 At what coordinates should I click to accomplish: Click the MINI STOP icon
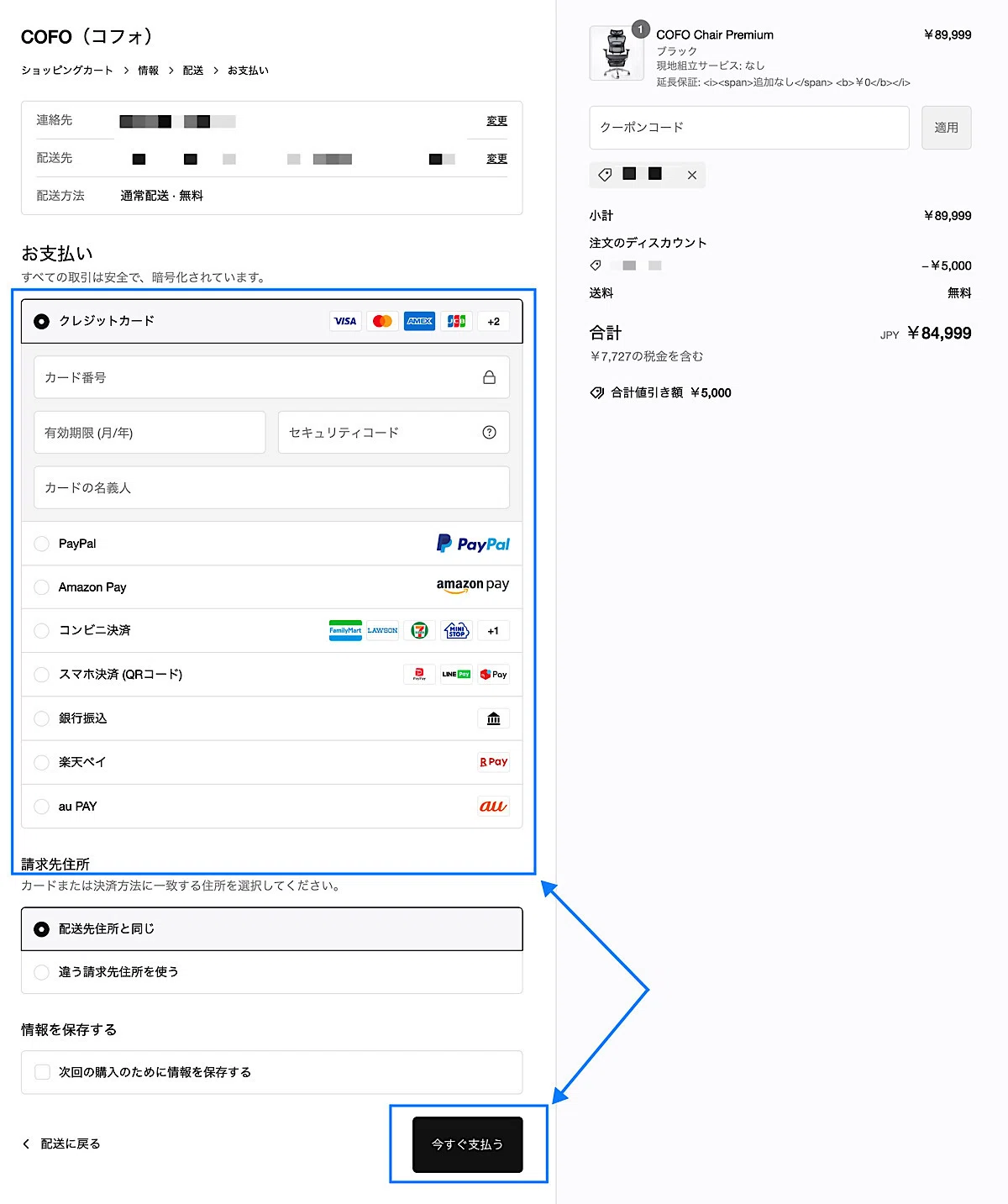456,630
